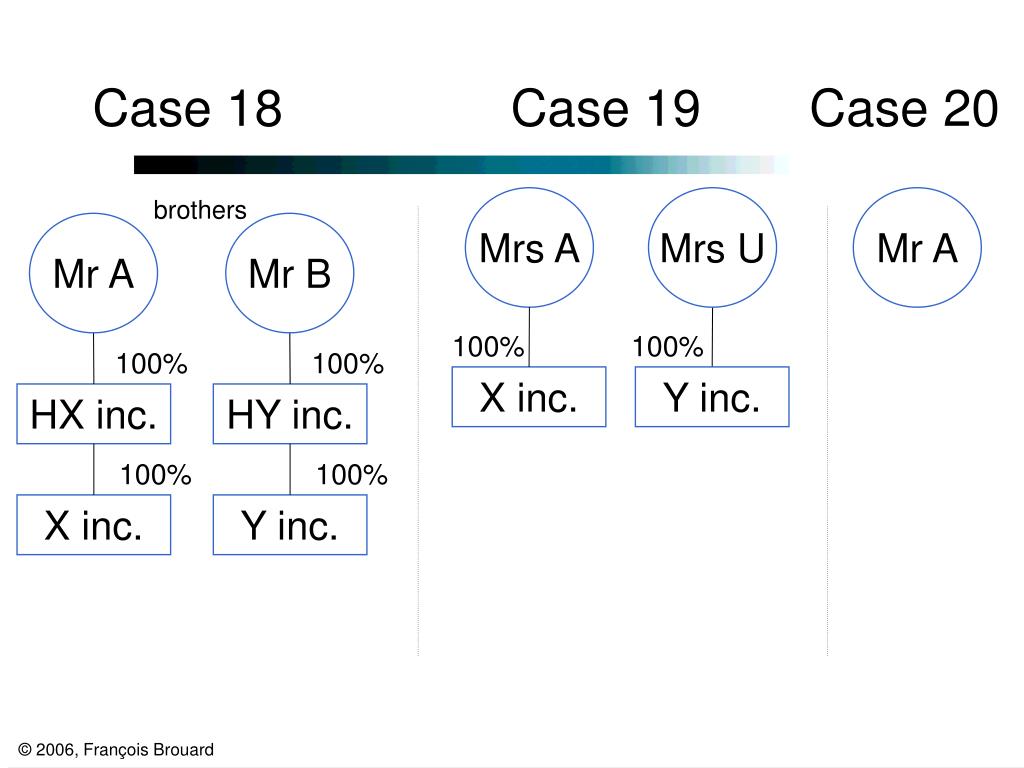Select the Mrs U circle
Viewport: 1024px width, 768px height.
[x=712, y=248]
